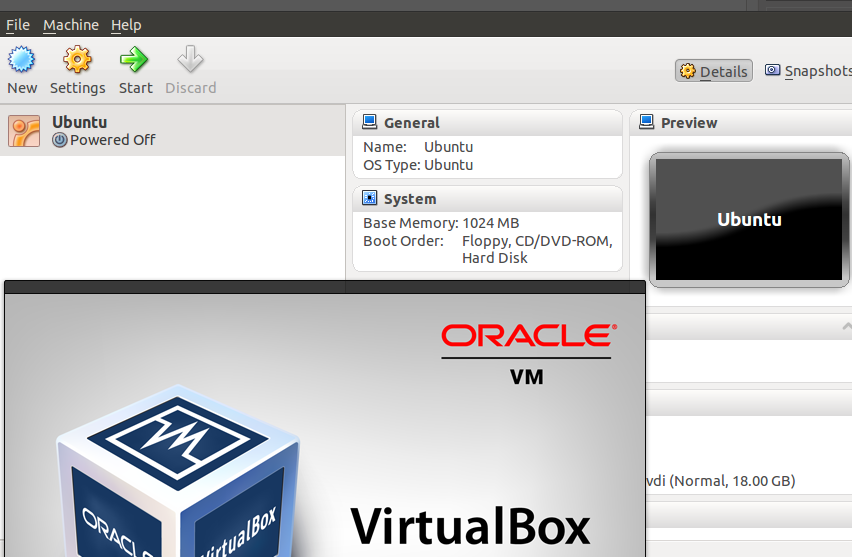This screenshot has width=852, height=557.
Task: Start the VM with green arrow icon
Action: (134, 59)
